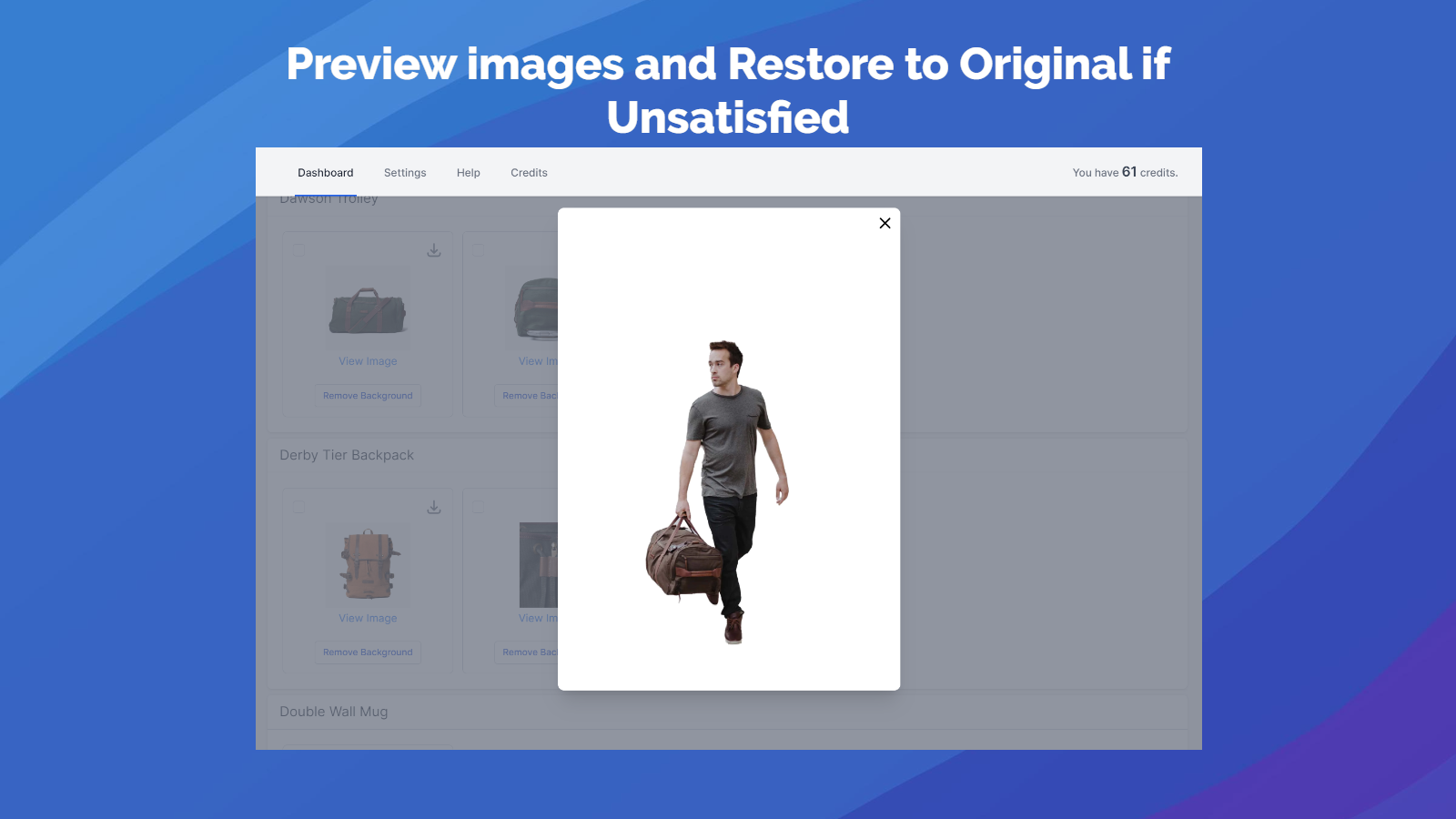Remove Background from the green duffel image
Screen dimensions: 1456x819
click(368, 396)
